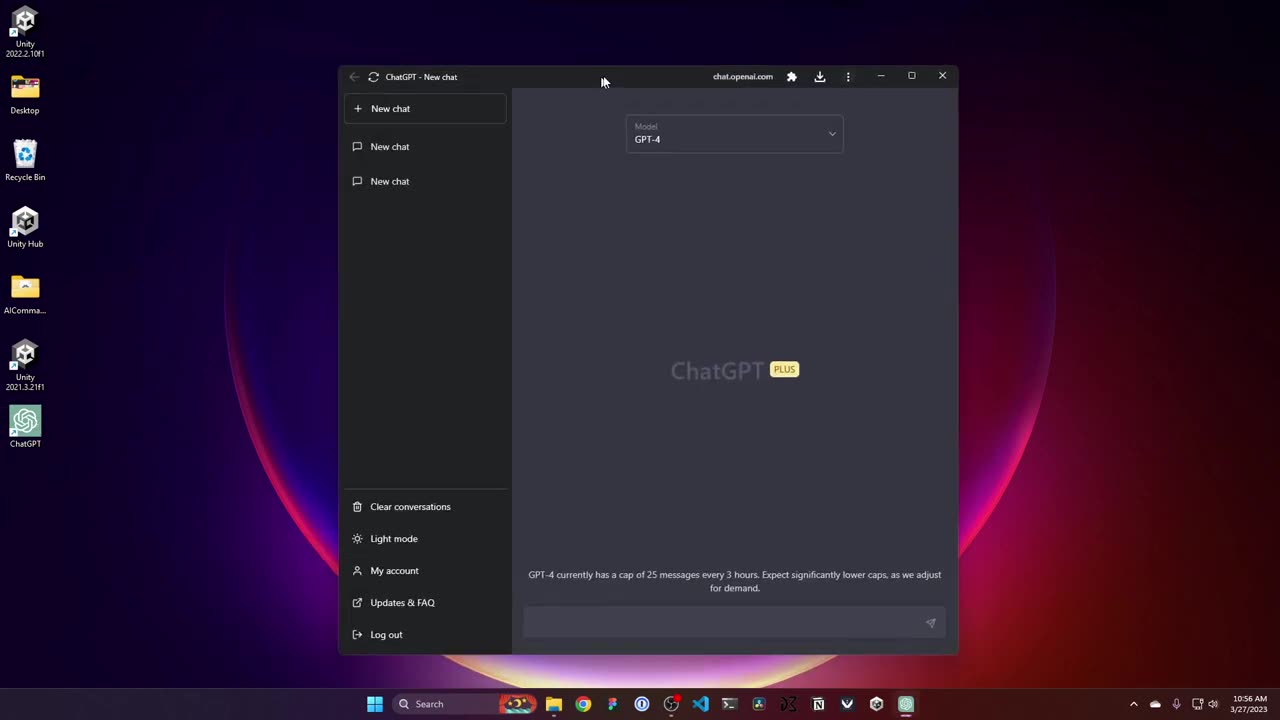Select the ChatGPT desktop shortcut
Image resolution: width=1280 pixels, height=720 pixels.
point(25,427)
